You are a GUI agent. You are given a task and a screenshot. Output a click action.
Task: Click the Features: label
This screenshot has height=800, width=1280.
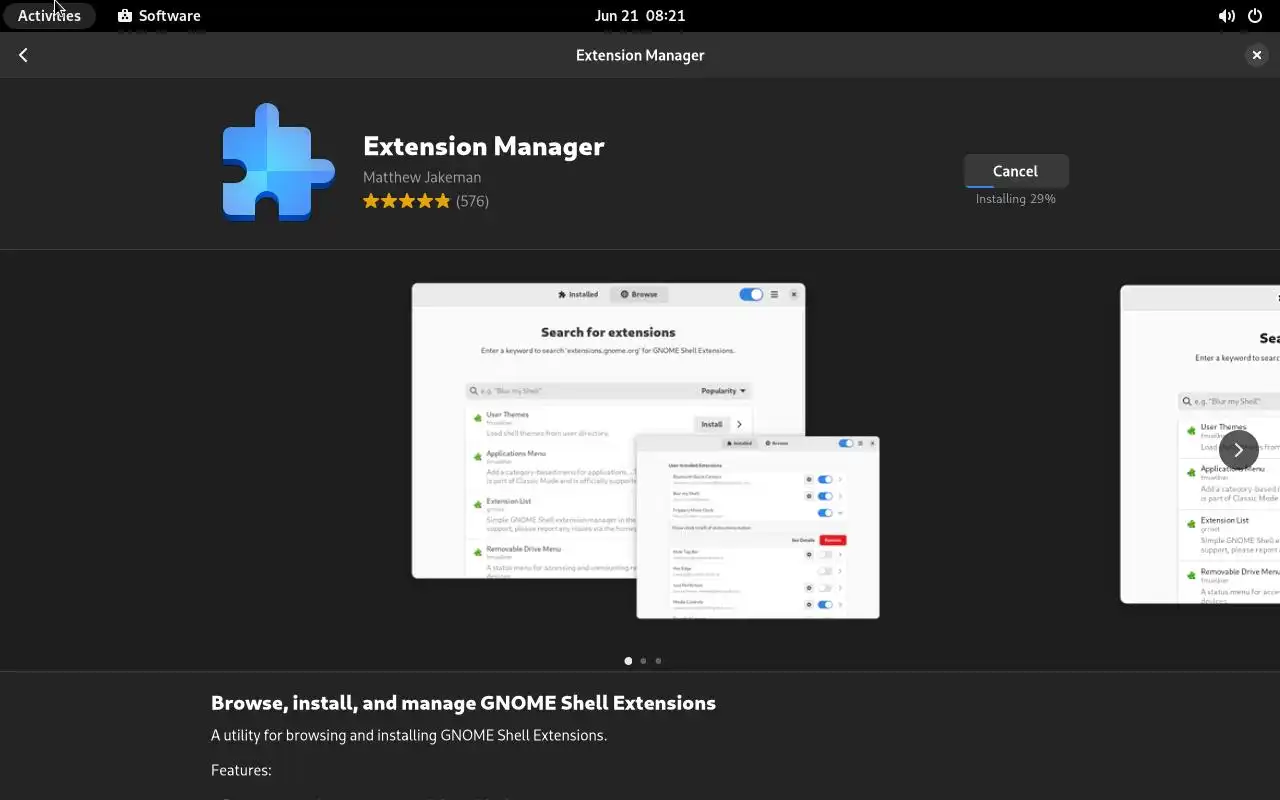tap(241, 770)
